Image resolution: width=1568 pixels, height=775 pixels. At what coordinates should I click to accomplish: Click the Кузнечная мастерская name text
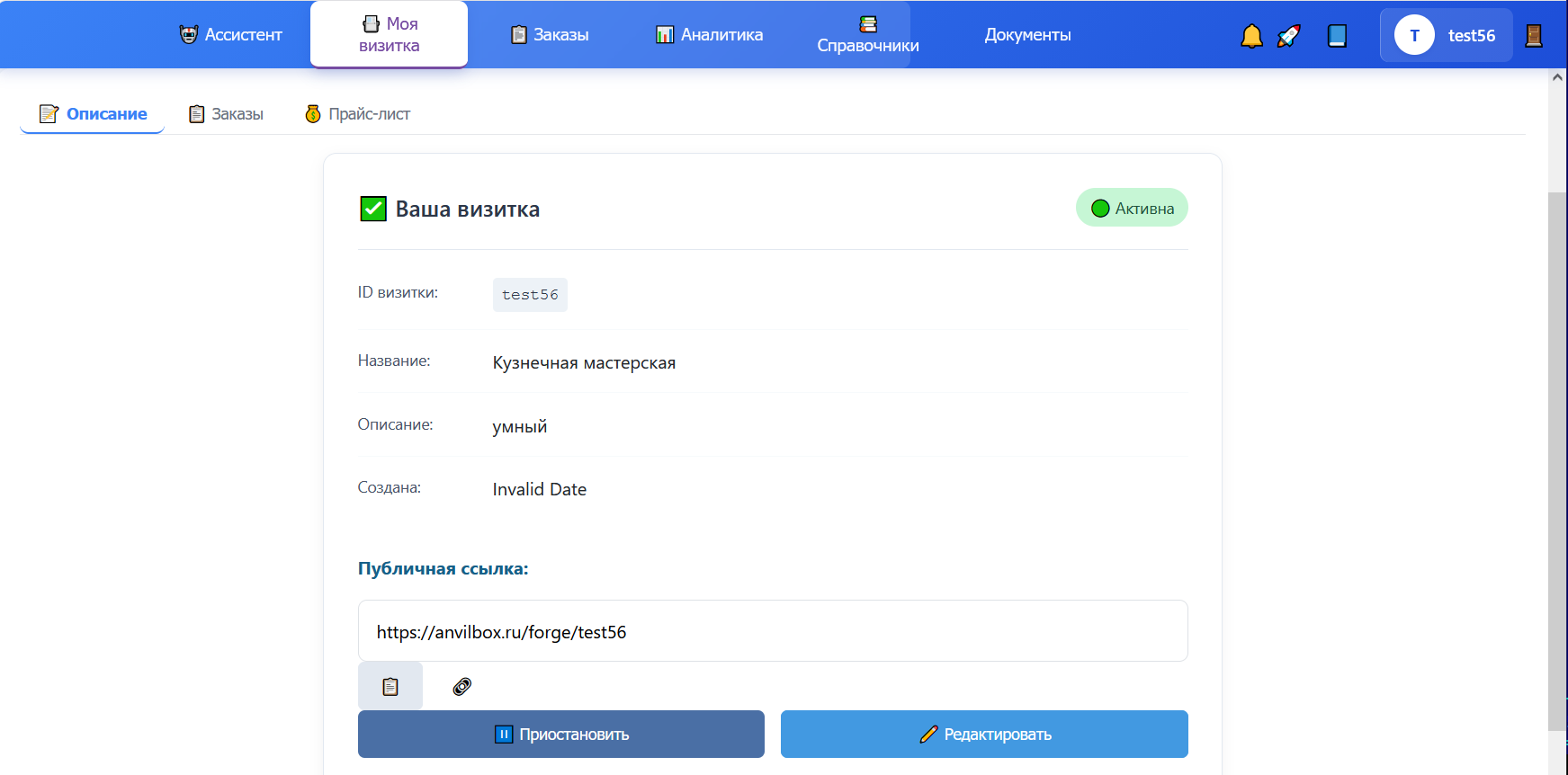584,362
